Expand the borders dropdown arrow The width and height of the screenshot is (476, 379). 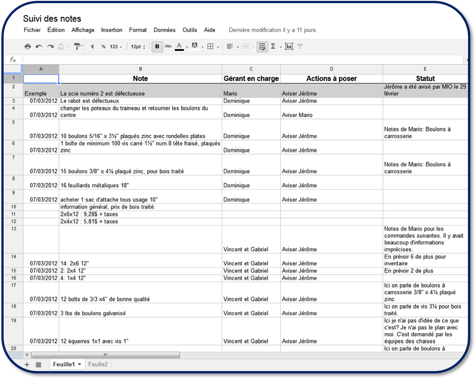tap(218, 47)
